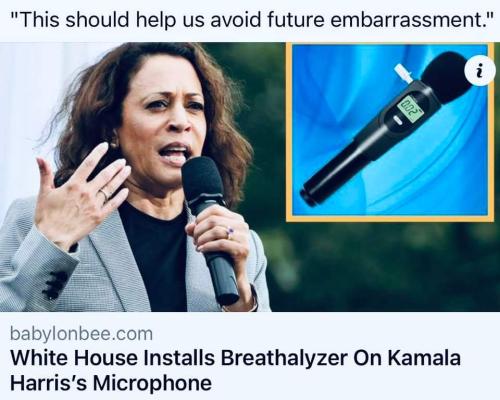Click the green digital display on breathalyzer
The height and width of the screenshot is (400, 500).
tap(410, 108)
